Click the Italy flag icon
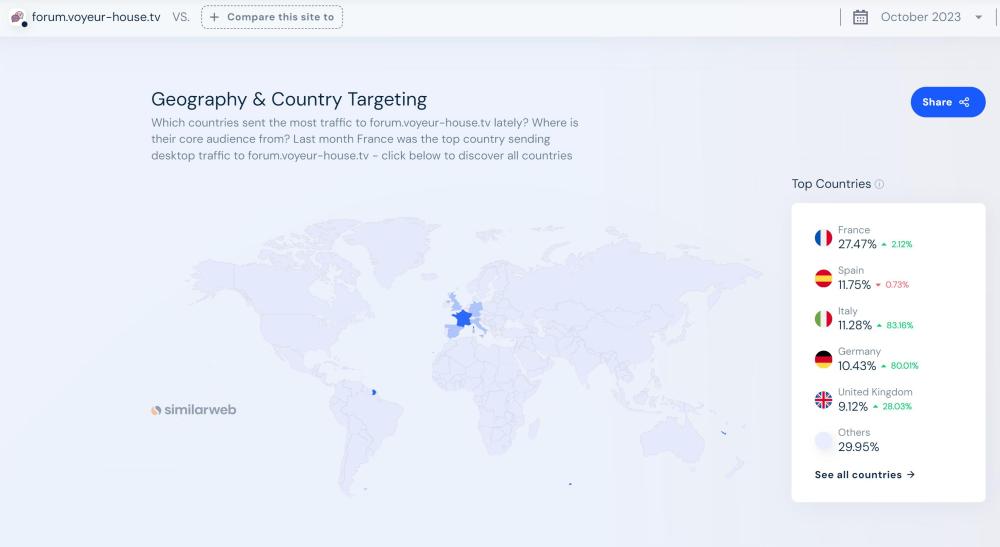Viewport: 1000px width, 547px height. tap(823, 319)
